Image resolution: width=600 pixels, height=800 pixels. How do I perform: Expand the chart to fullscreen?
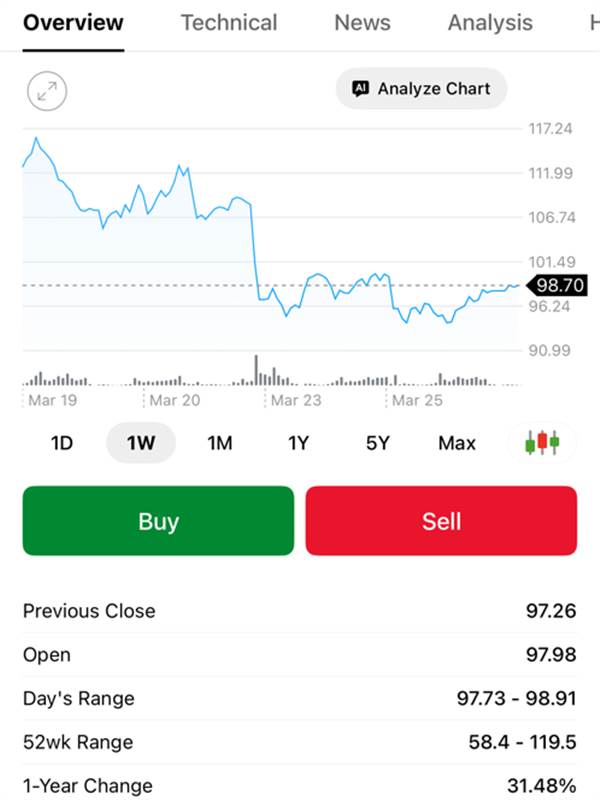coord(46,92)
